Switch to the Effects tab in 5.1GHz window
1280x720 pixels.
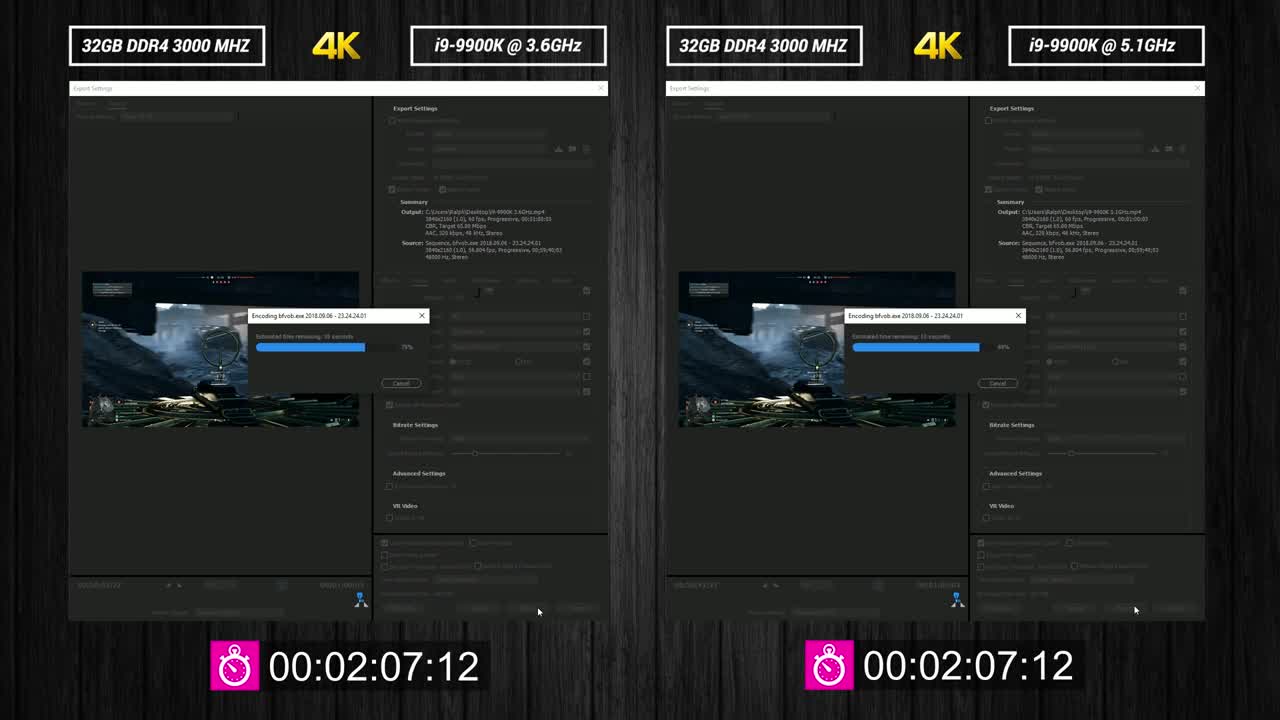pos(986,281)
